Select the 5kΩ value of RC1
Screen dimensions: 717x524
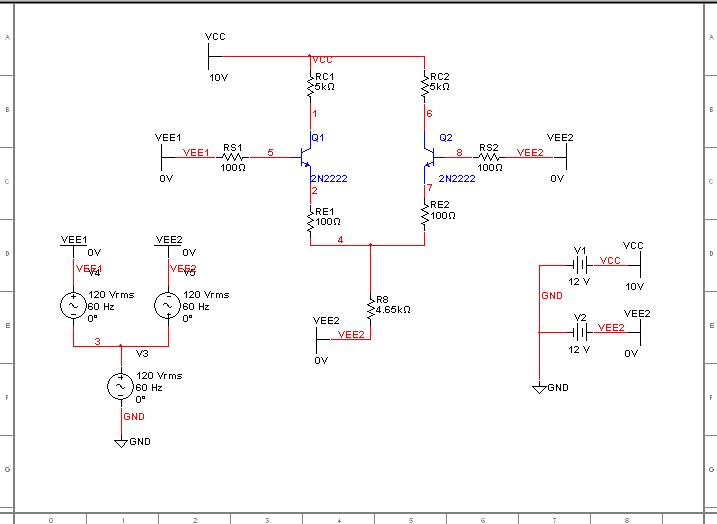[324, 87]
